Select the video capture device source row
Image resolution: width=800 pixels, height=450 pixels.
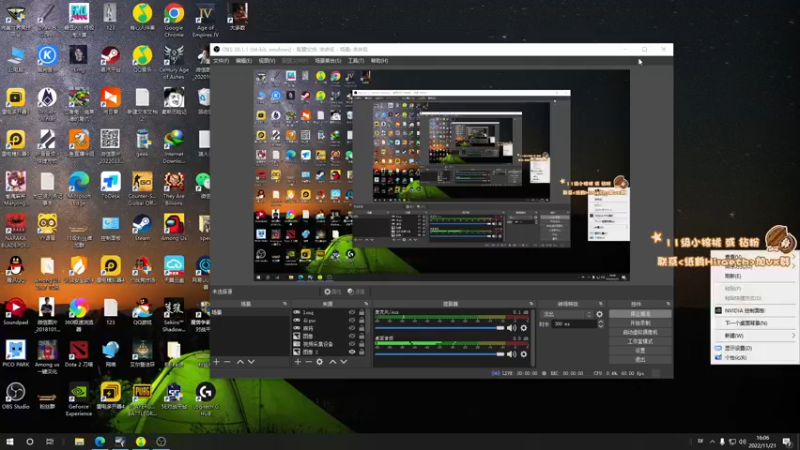click(329, 344)
